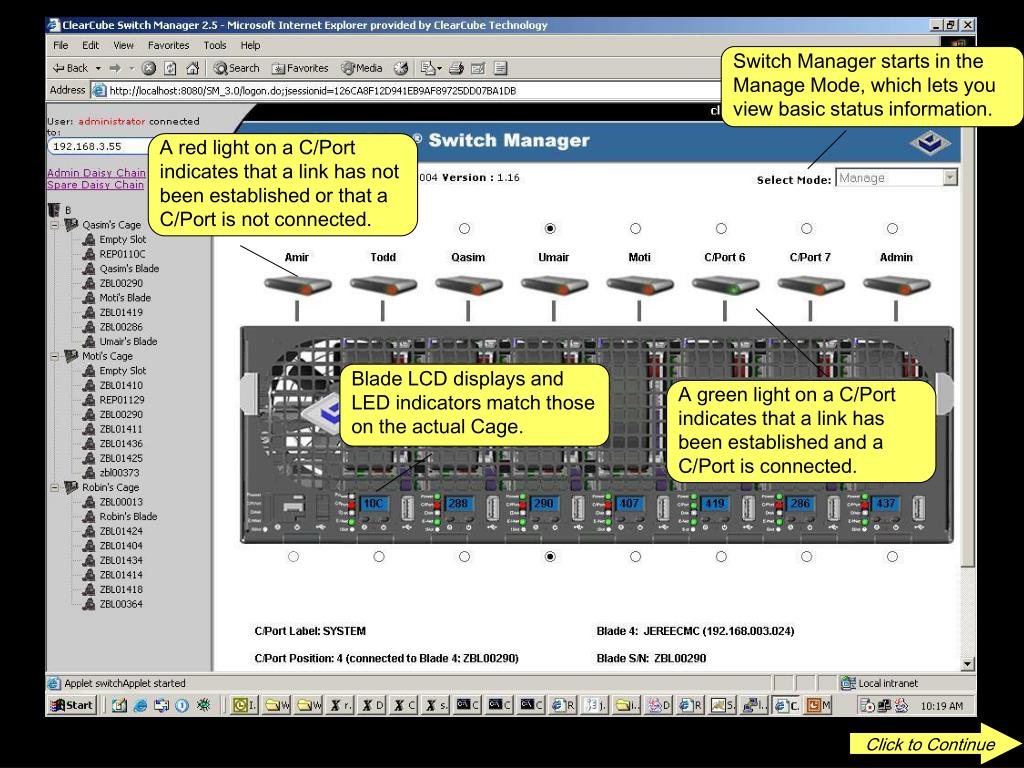The image size is (1024, 768).
Task: Print the page with the printer icon
Action: click(x=456, y=68)
